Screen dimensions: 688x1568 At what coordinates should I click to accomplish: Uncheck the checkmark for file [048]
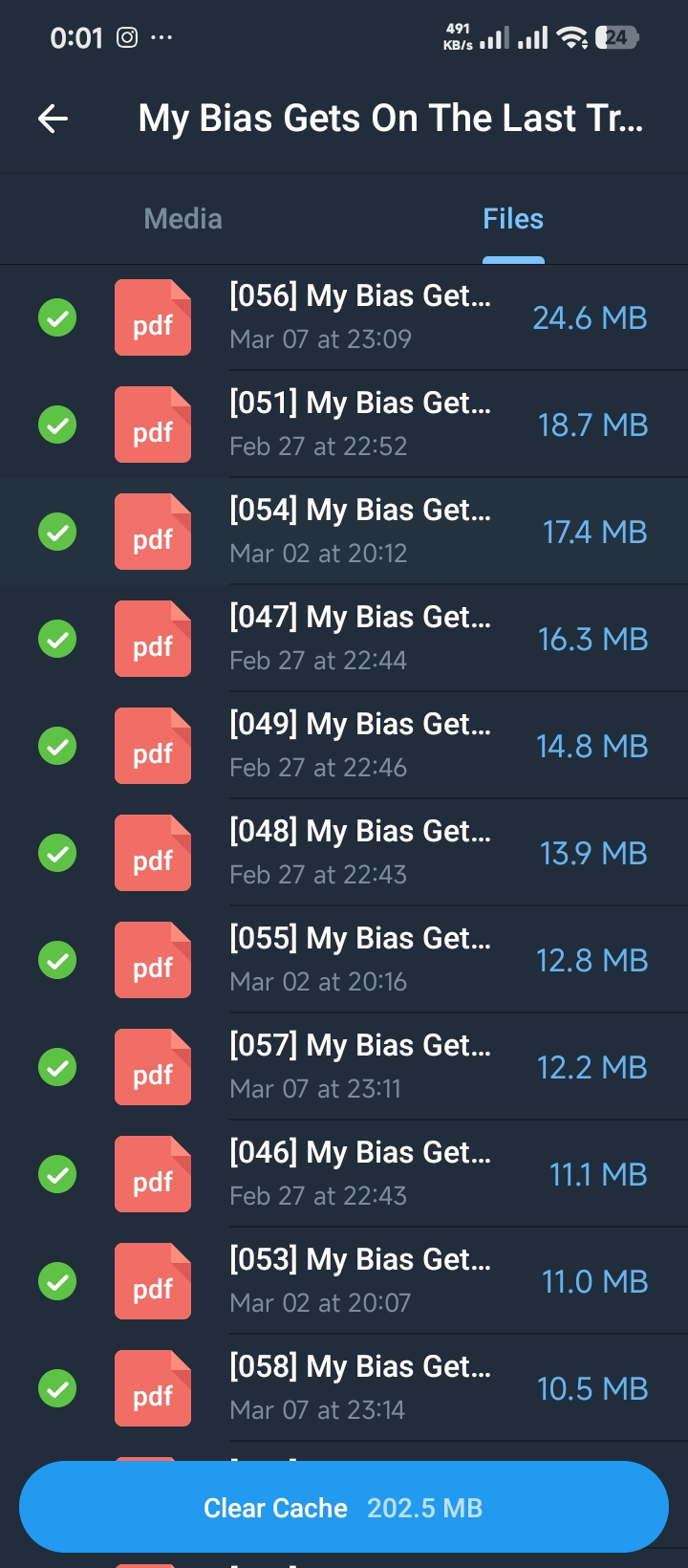[57, 853]
